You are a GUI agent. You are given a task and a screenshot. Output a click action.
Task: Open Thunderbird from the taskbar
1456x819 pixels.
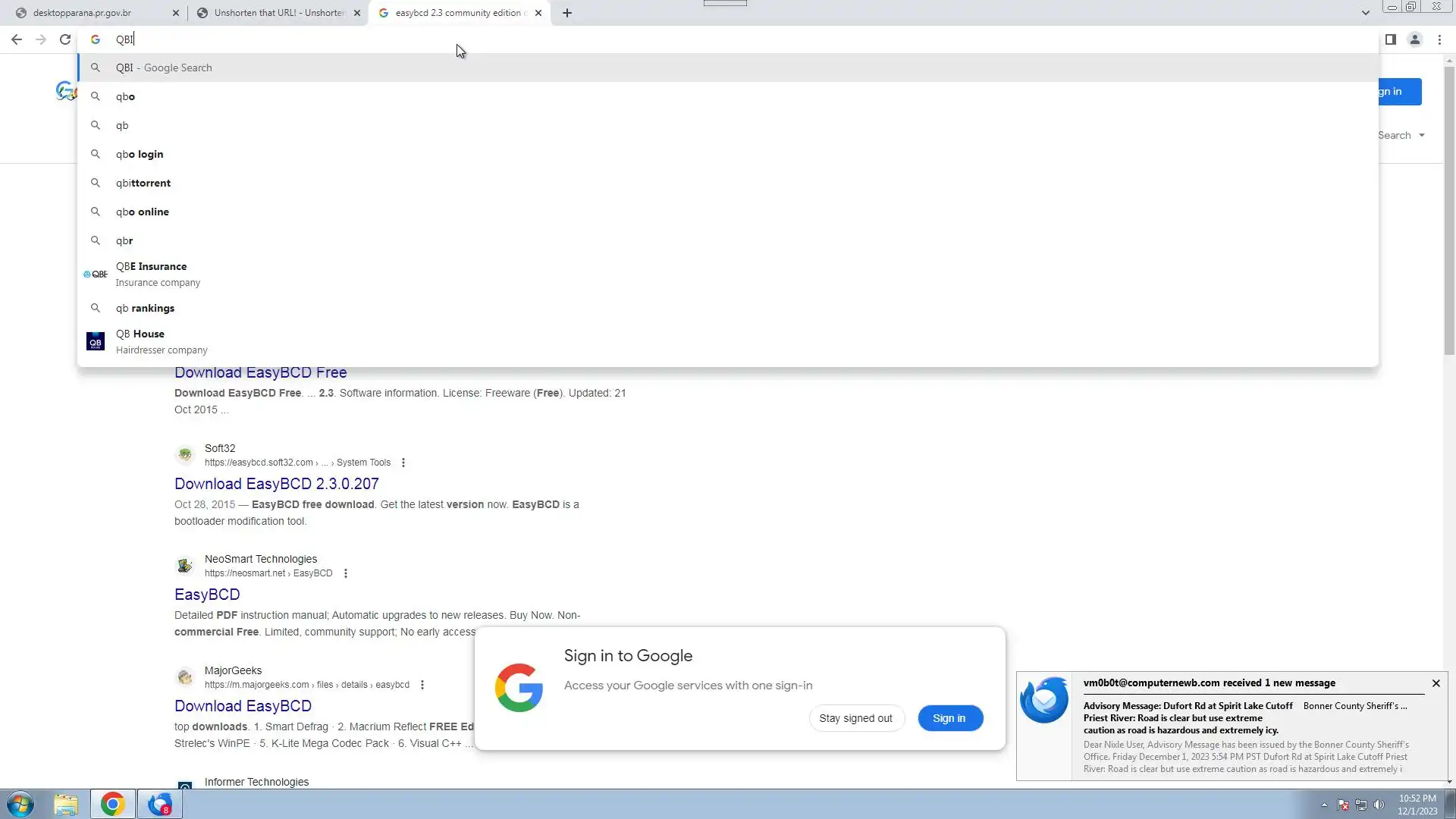tap(160, 804)
